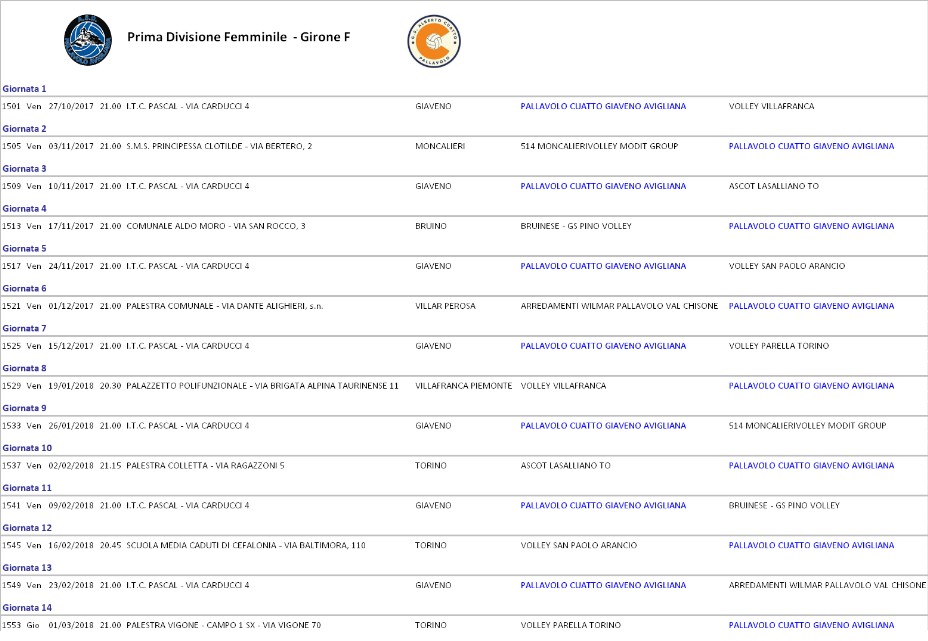Click the Giornata 1 heading
The image size is (928, 641).
point(24,89)
